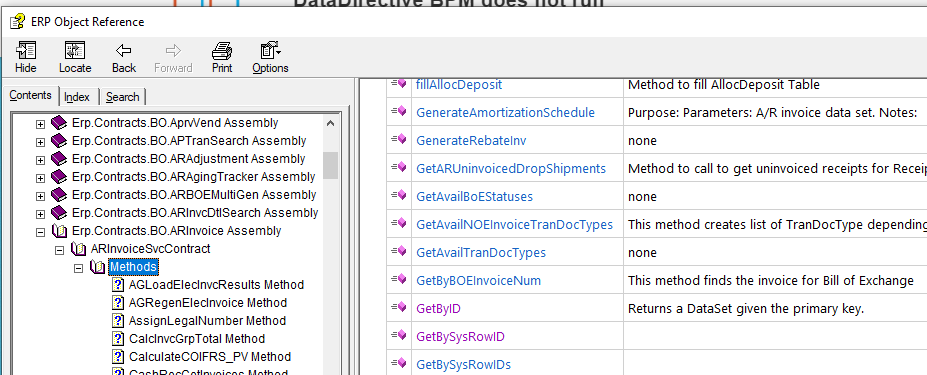Open the visited GetByID method link
The height and width of the screenshot is (375, 927).
click(x=438, y=309)
